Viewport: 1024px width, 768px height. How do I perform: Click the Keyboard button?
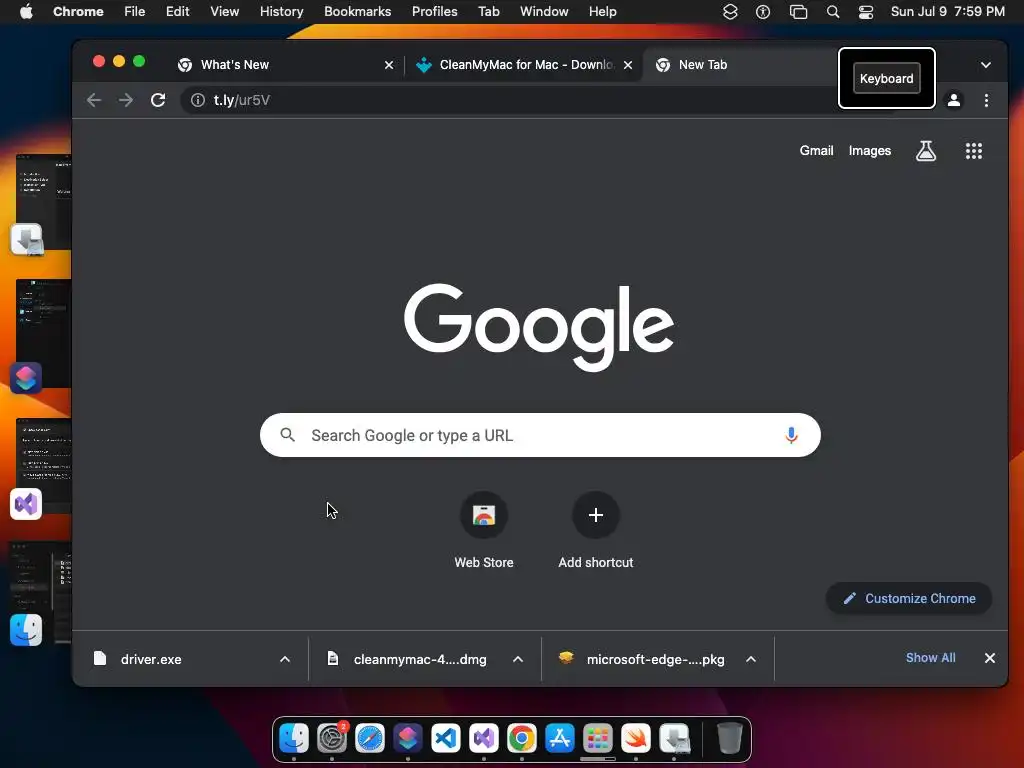tap(886, 78)
